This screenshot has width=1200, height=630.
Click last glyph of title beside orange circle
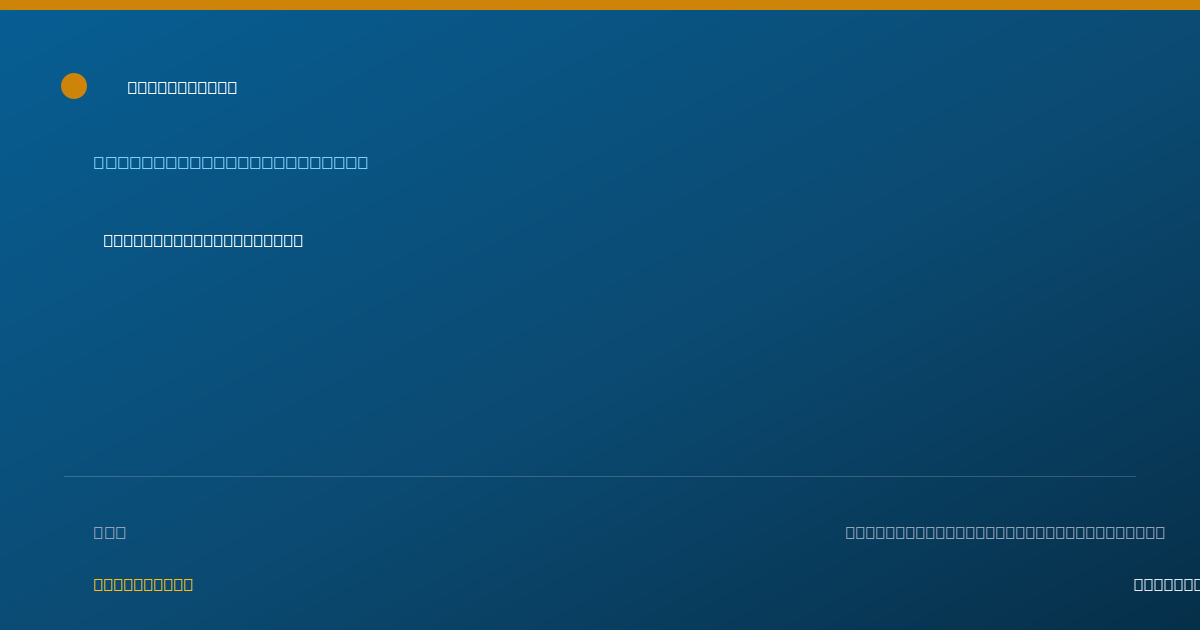[x=231, y=87]
